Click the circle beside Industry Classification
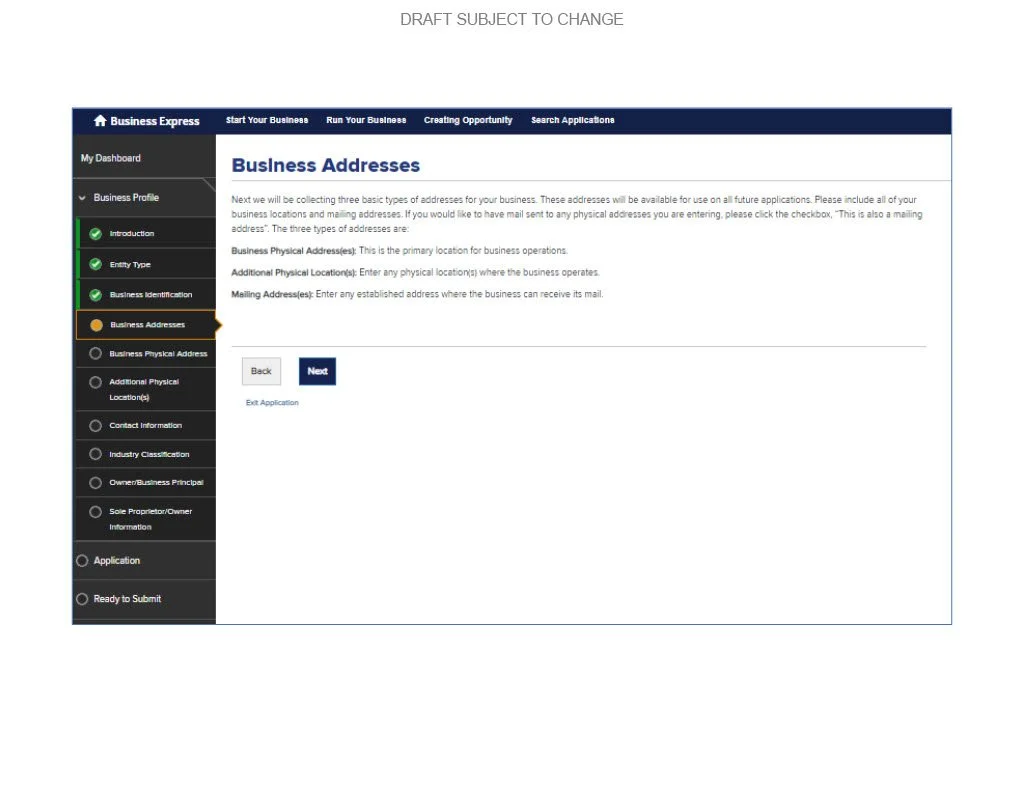 (95, 454)
